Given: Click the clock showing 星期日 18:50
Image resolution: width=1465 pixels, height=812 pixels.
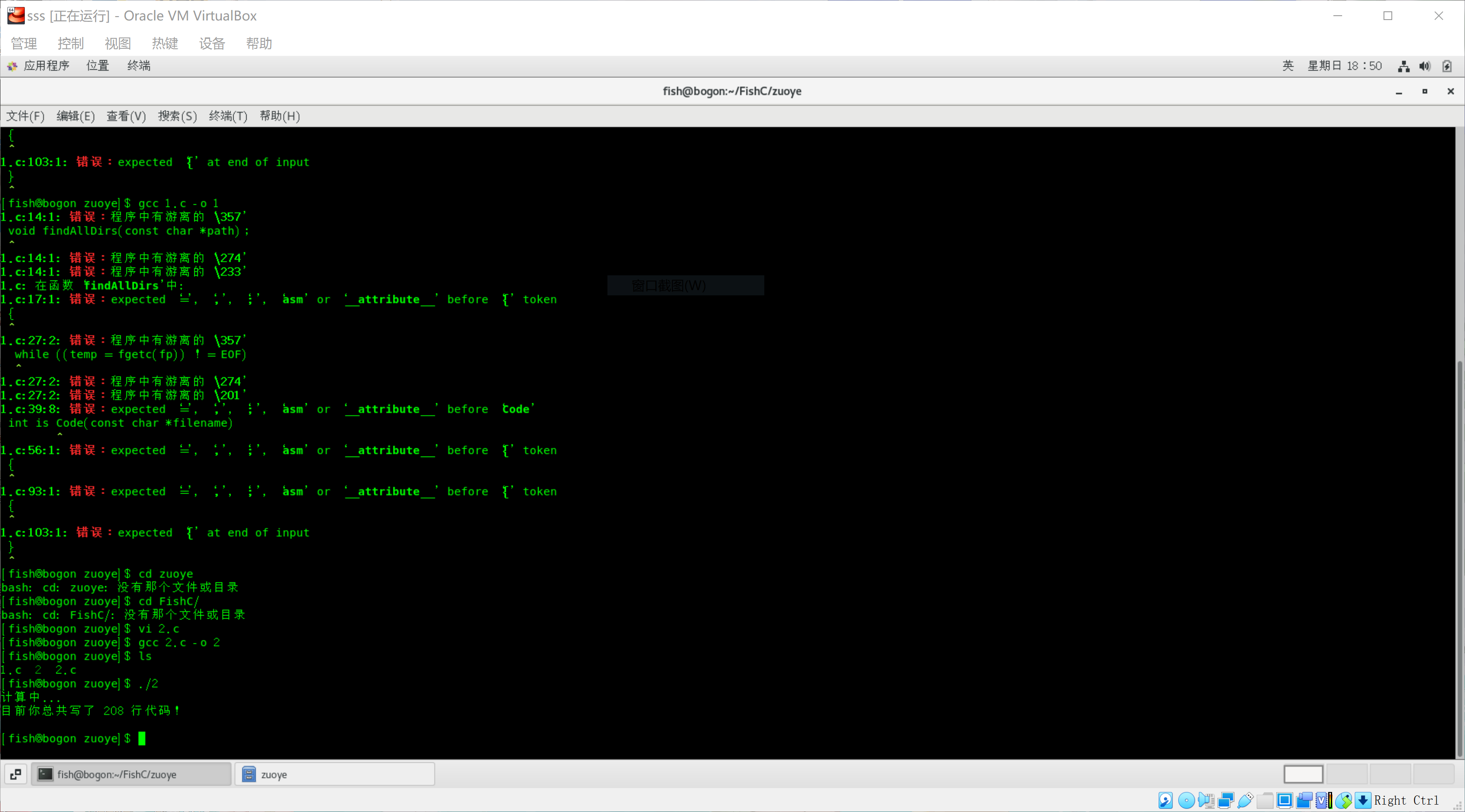Looking at the screenshot, I should [x=1344, y=65].
